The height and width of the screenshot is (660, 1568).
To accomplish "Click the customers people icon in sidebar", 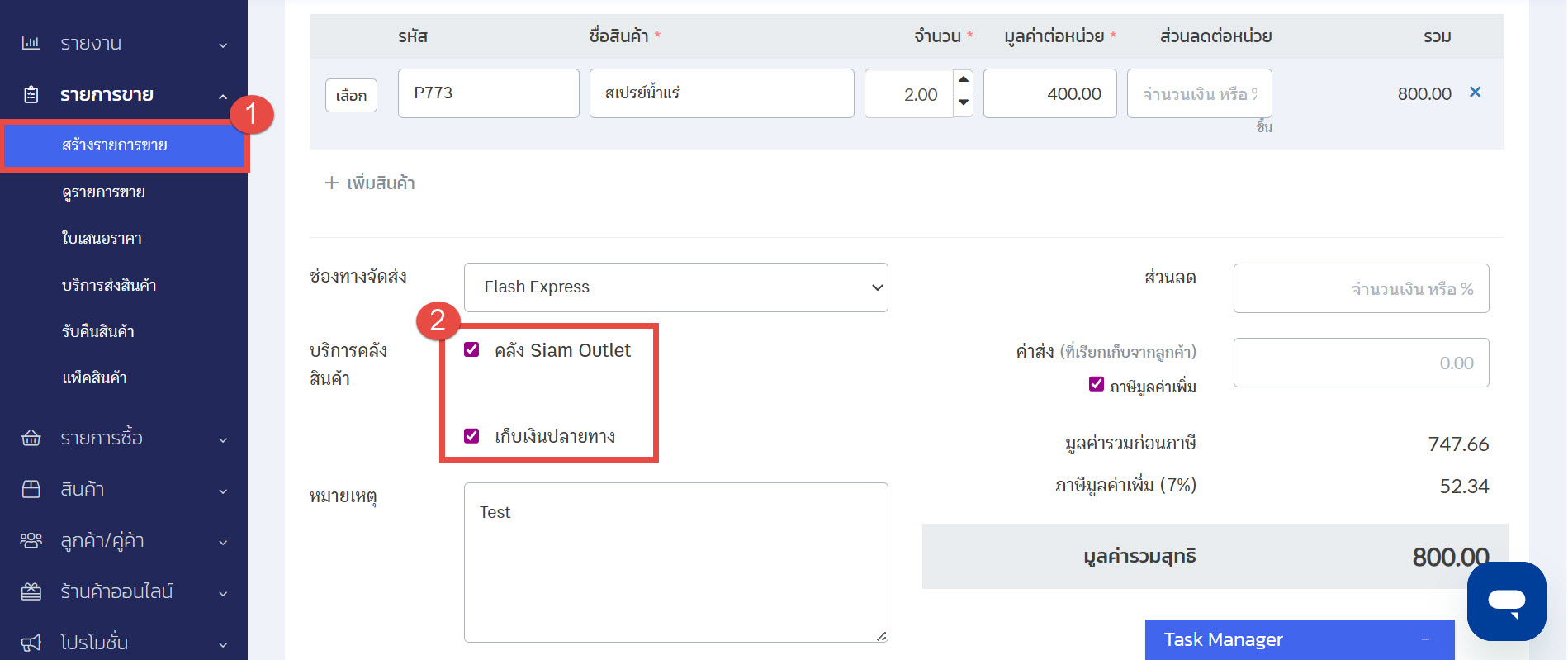I will point(31,540).
